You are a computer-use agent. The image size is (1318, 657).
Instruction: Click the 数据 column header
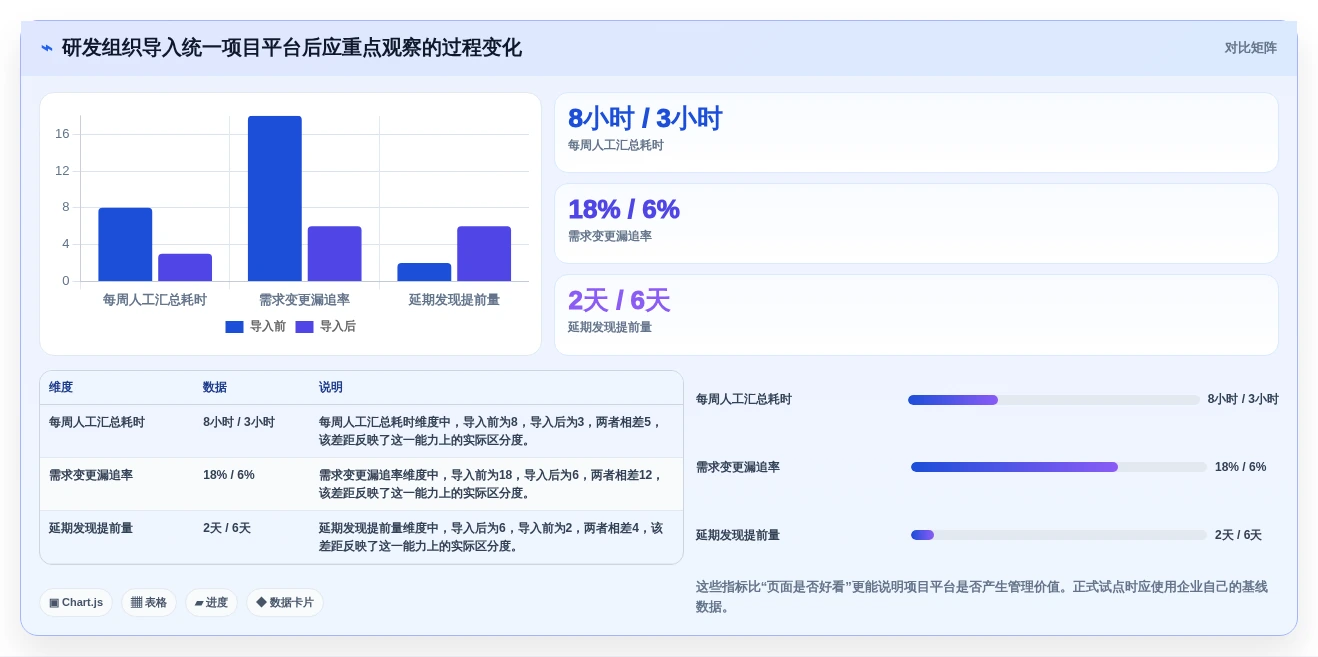(215, 387)
